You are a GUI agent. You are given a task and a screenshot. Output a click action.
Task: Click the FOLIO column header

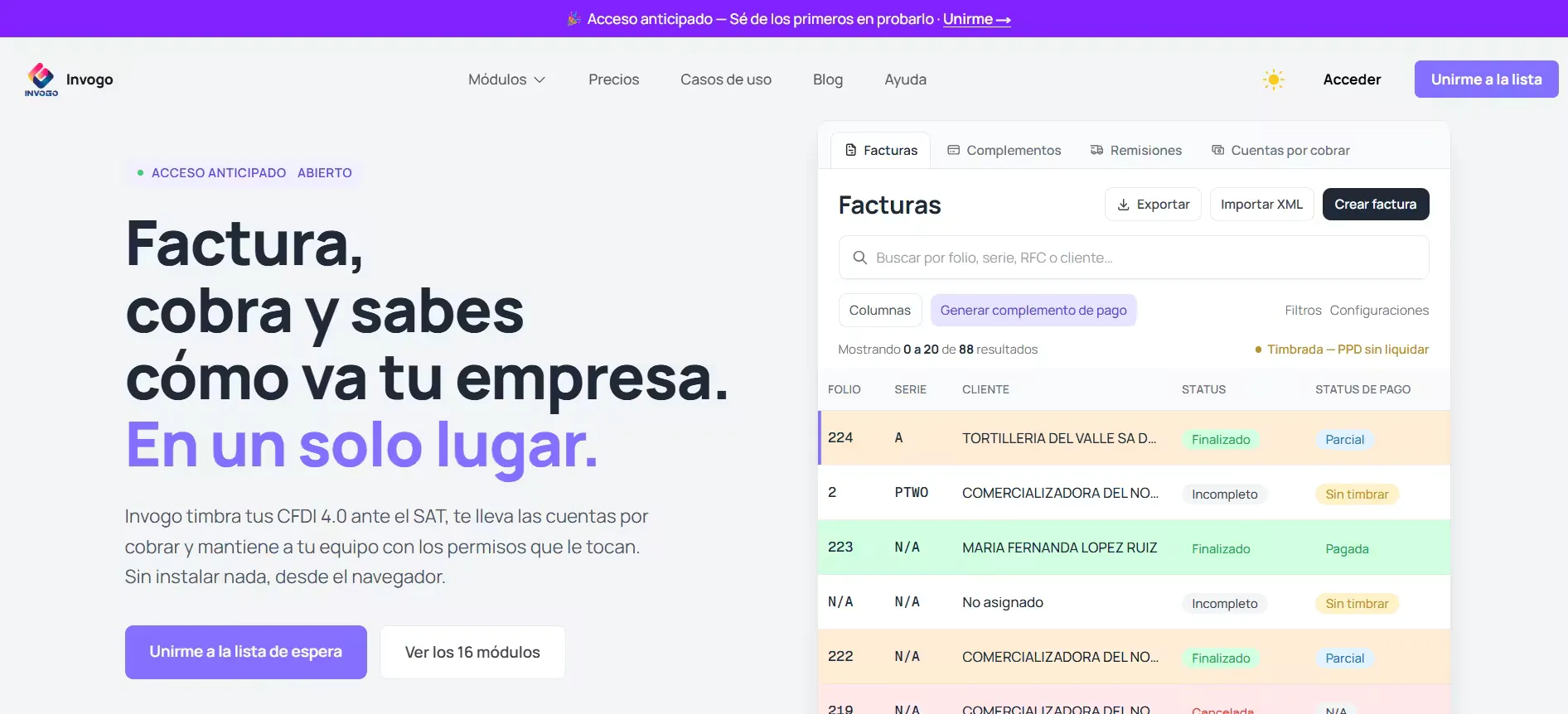844,389
